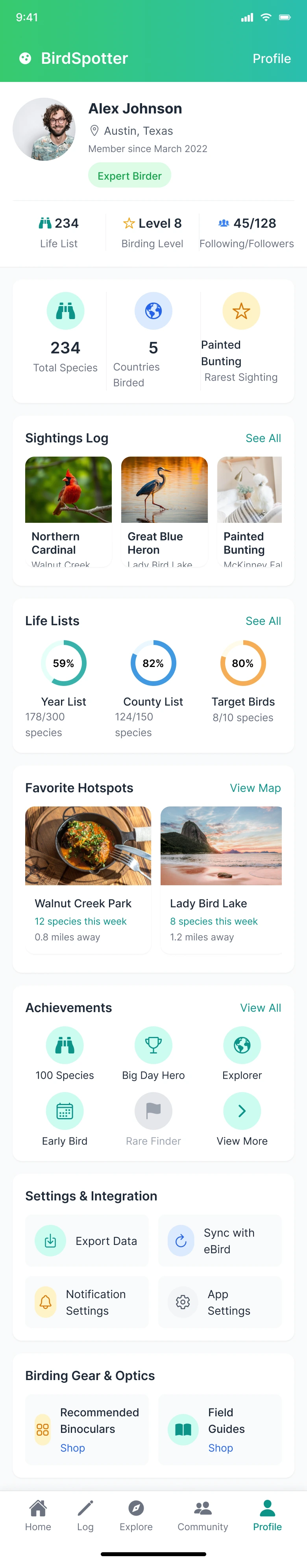Expand Life Lists with See All
Image resolution: width=307 pixels, height=1568 pixels.
tap(263, 621)
